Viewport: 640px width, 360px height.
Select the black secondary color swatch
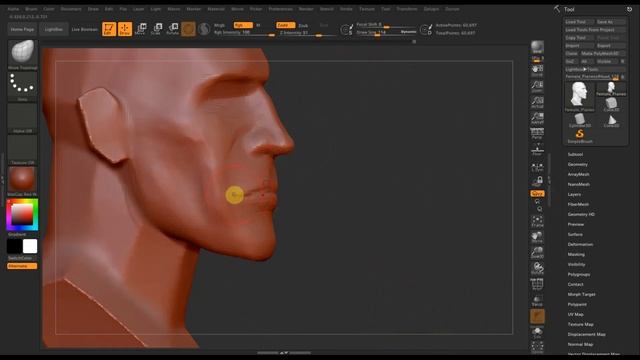[14, 246]
